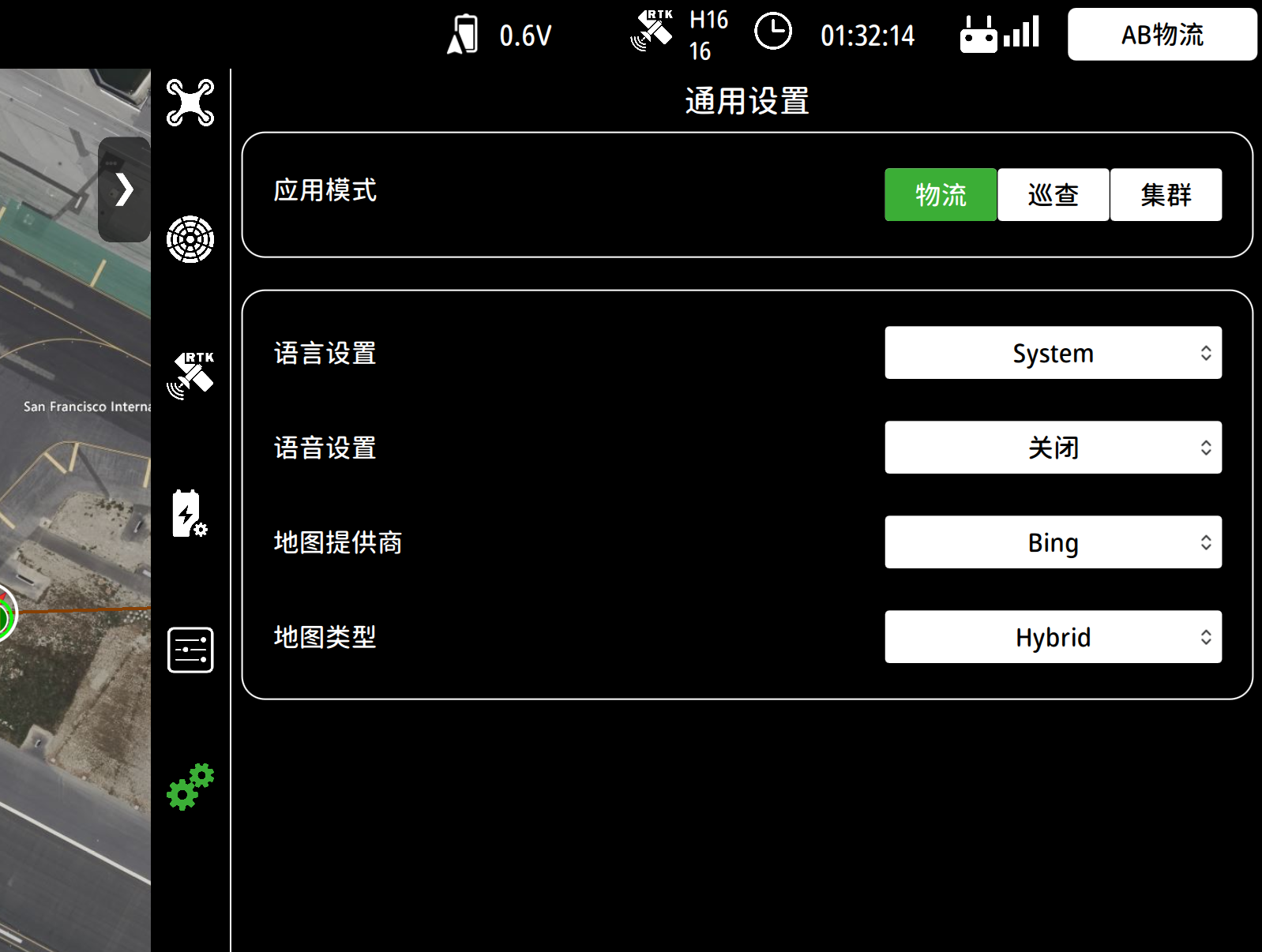
Task: Click the flight time clock icon
Action: click(x=772, y=32)
